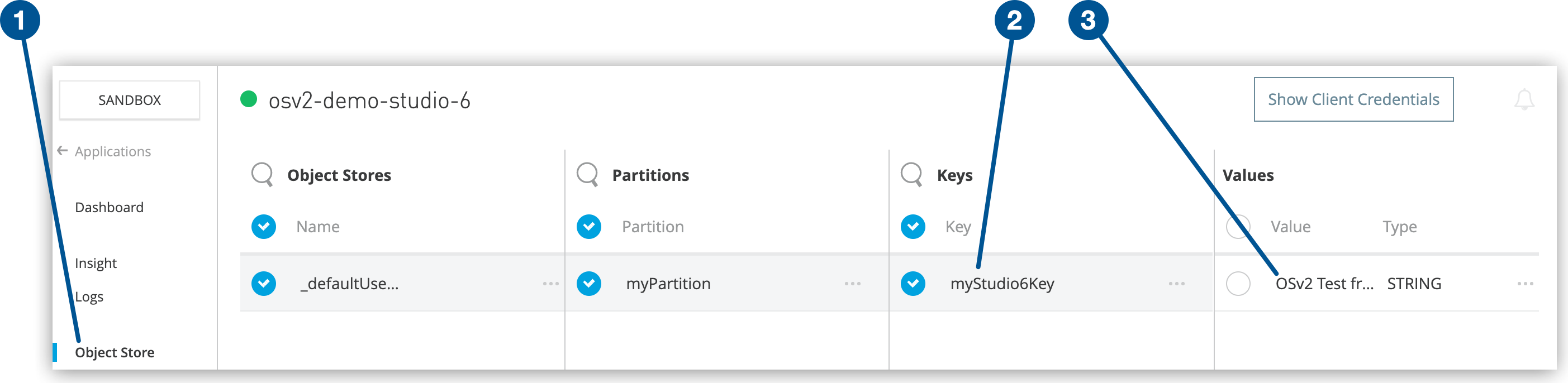Click the Show Client Credentials button
This screenshot has width=1568, height=383.
tap(1353, 98)
